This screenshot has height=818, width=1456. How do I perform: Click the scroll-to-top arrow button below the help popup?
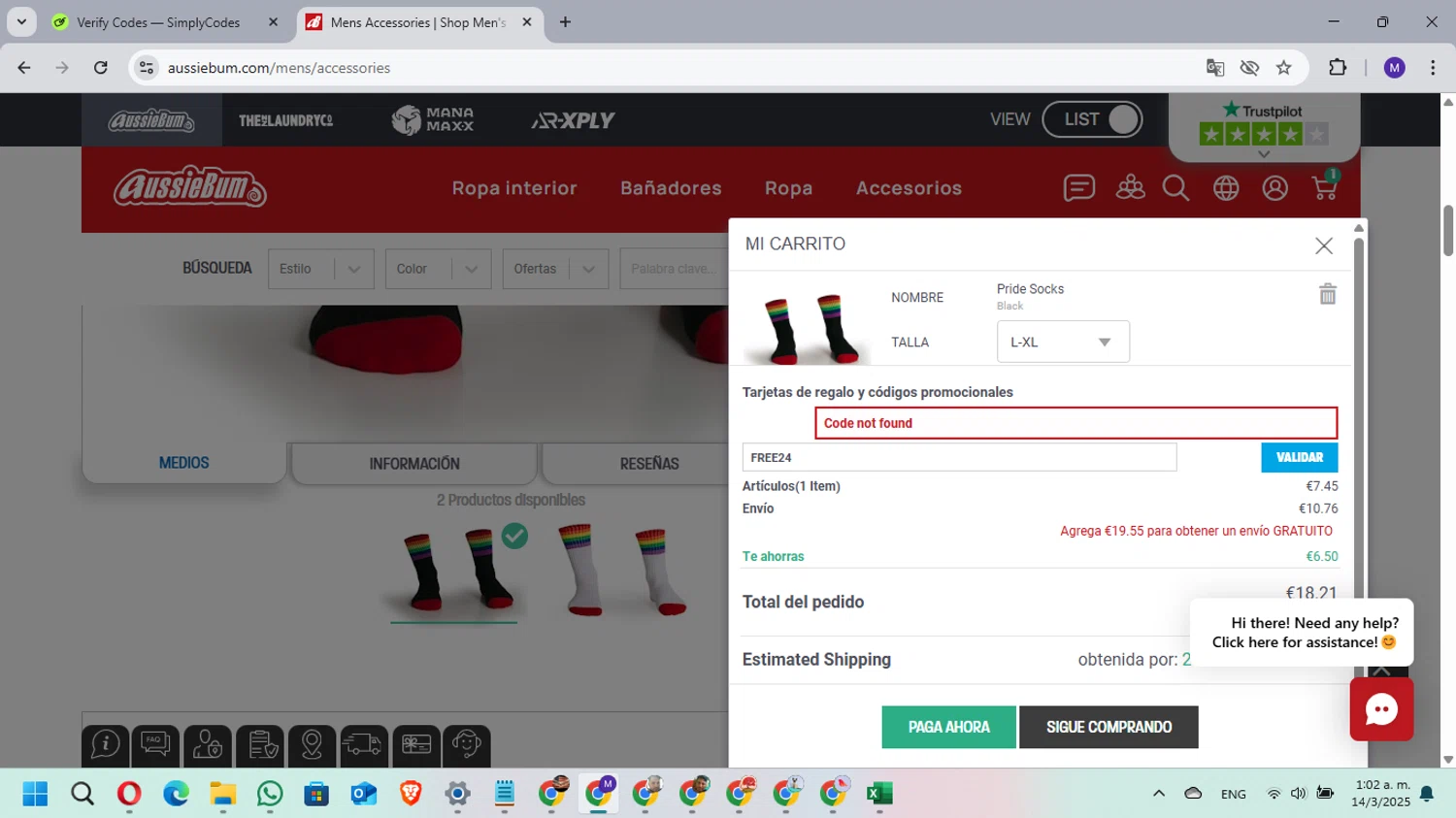pos(1381,671)
